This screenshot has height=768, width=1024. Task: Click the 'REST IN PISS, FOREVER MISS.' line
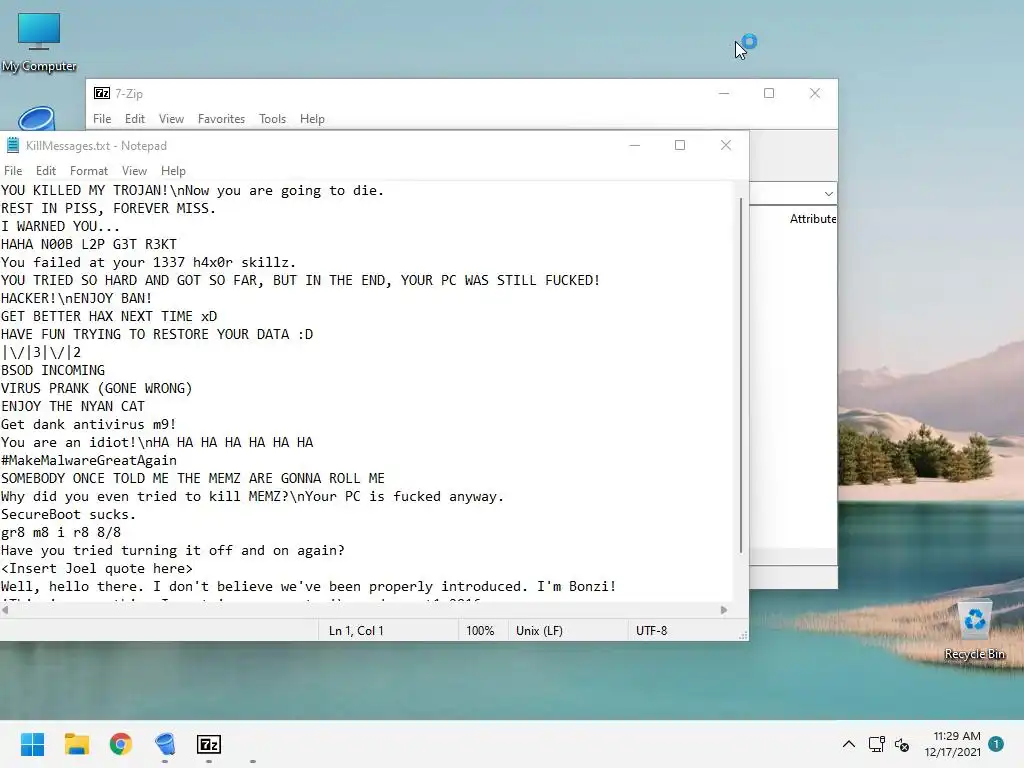pos(108,208)
